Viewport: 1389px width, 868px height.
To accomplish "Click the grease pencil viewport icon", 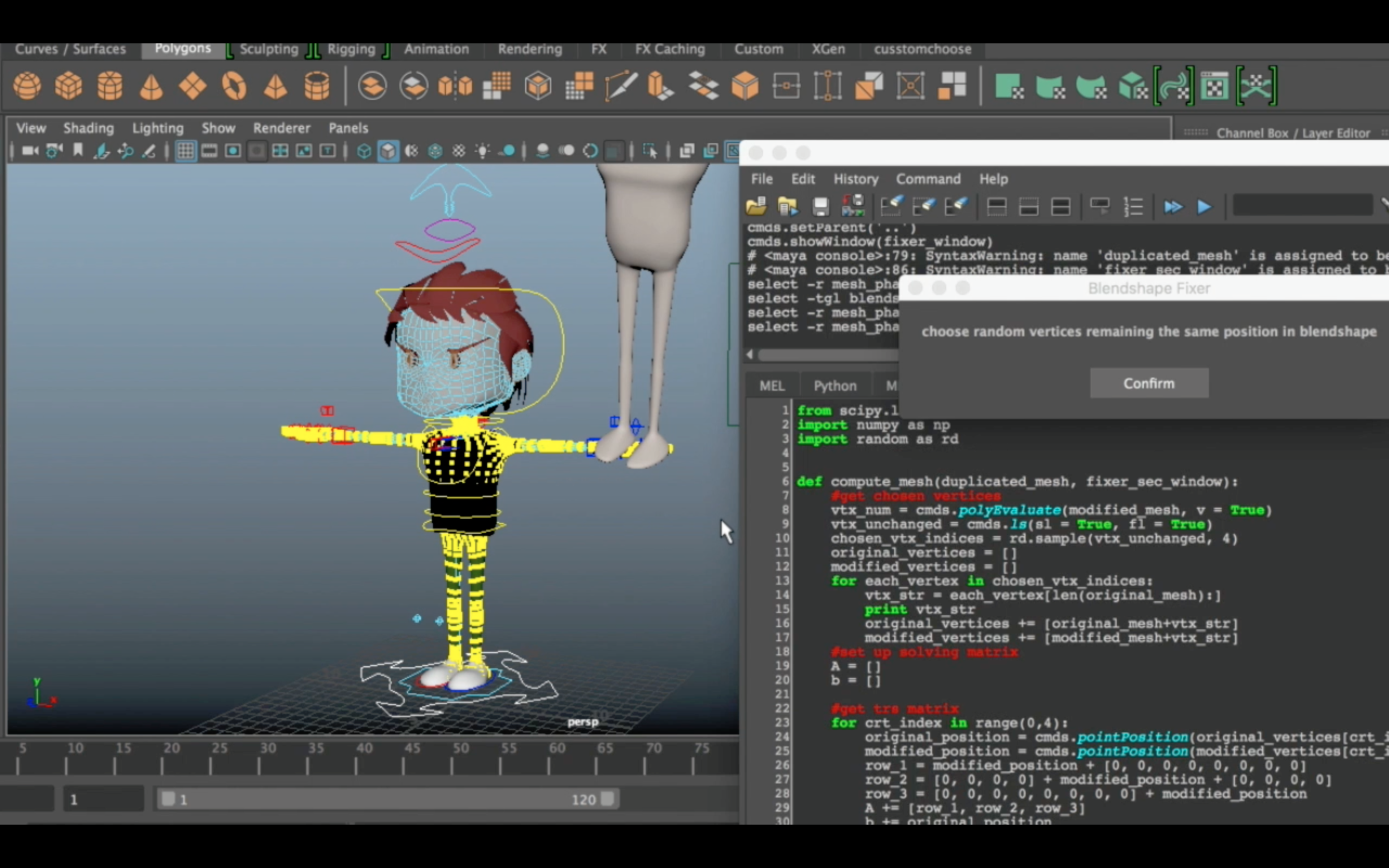I will click(149, 151).
